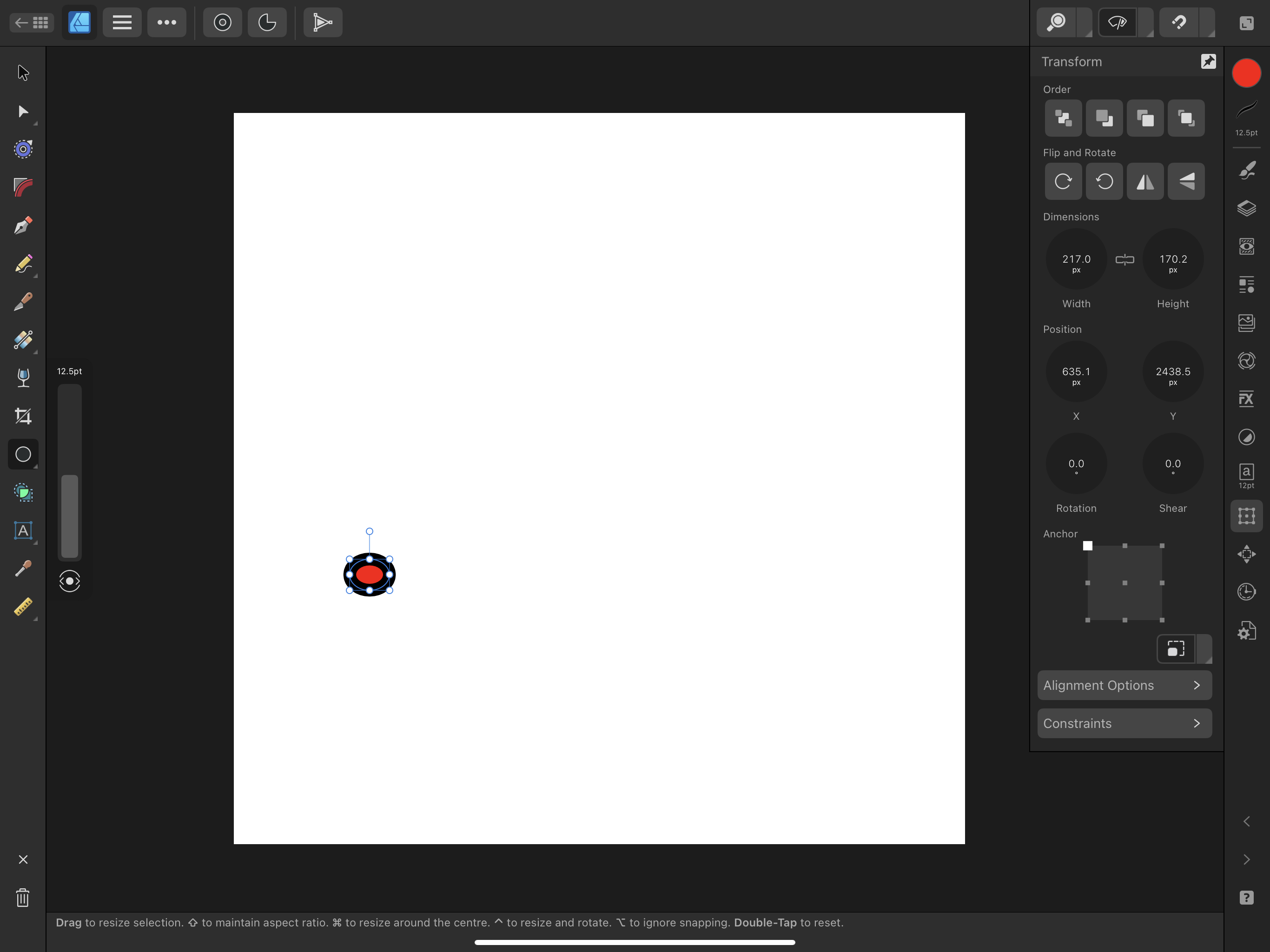The image size is (1270, 952).
Task: Click the Width dimension field
Action: (1076, 259)
